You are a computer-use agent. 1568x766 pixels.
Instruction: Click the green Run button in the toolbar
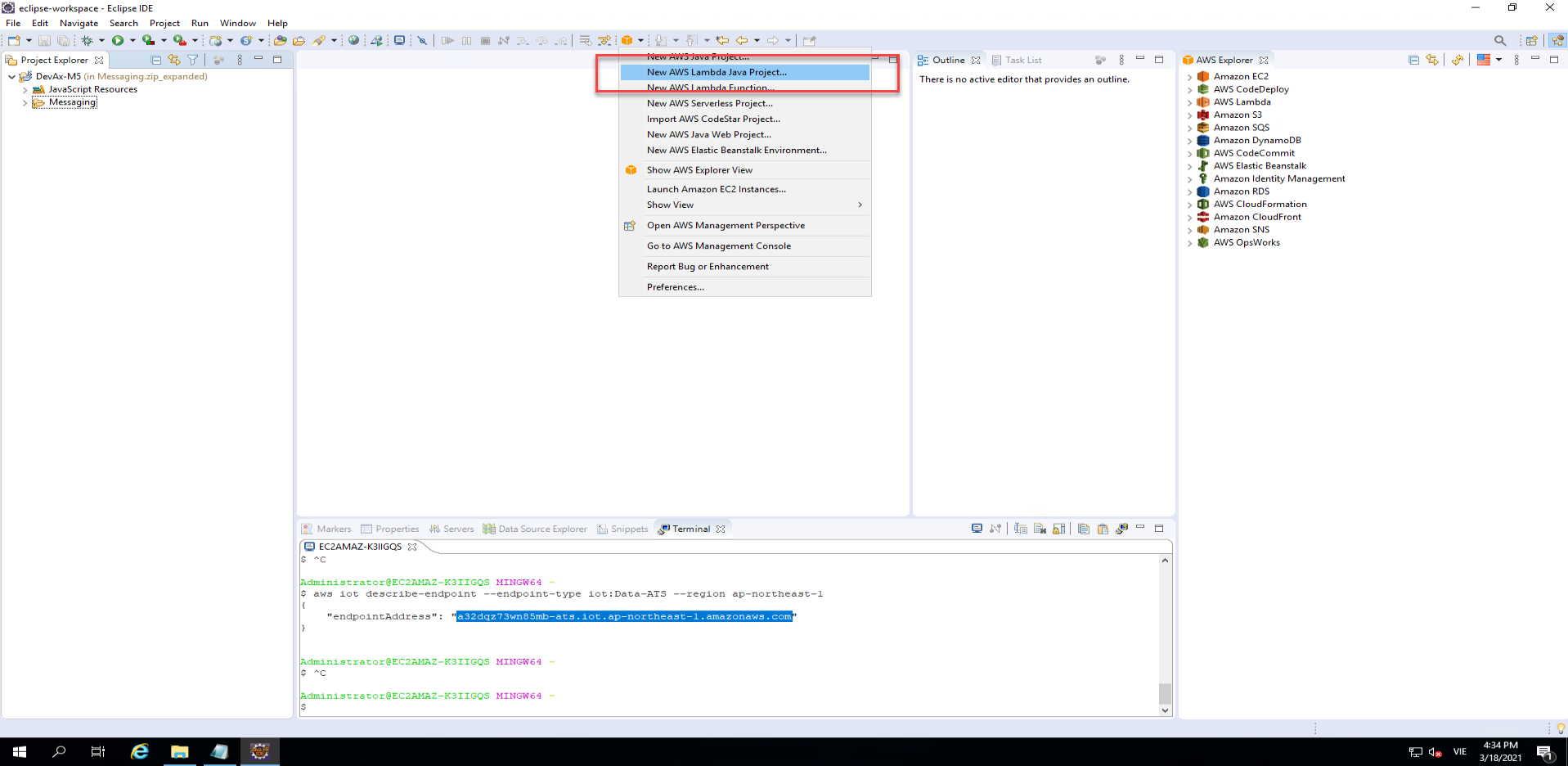(118, 40)
